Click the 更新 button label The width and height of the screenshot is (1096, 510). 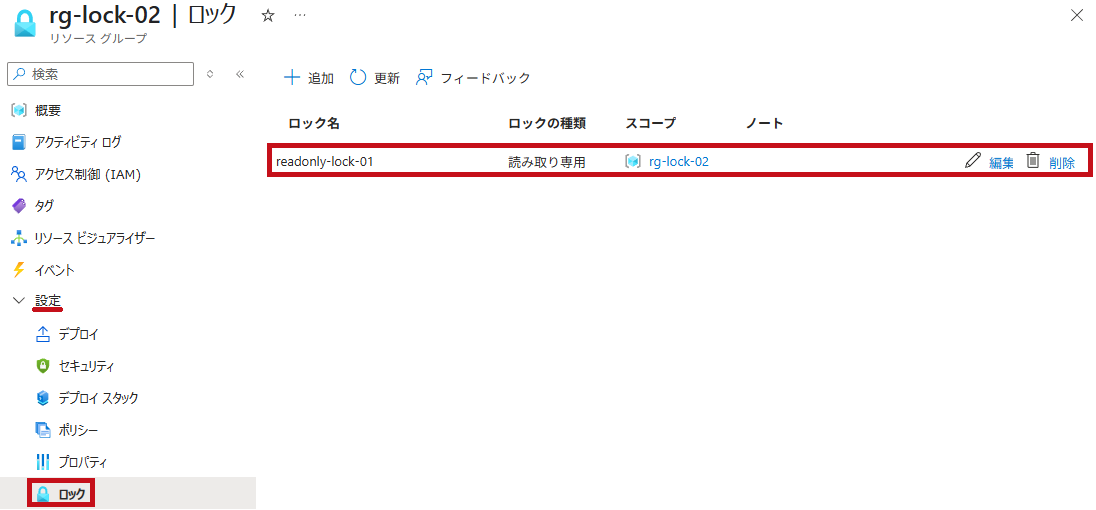click(x=387, y=78)
